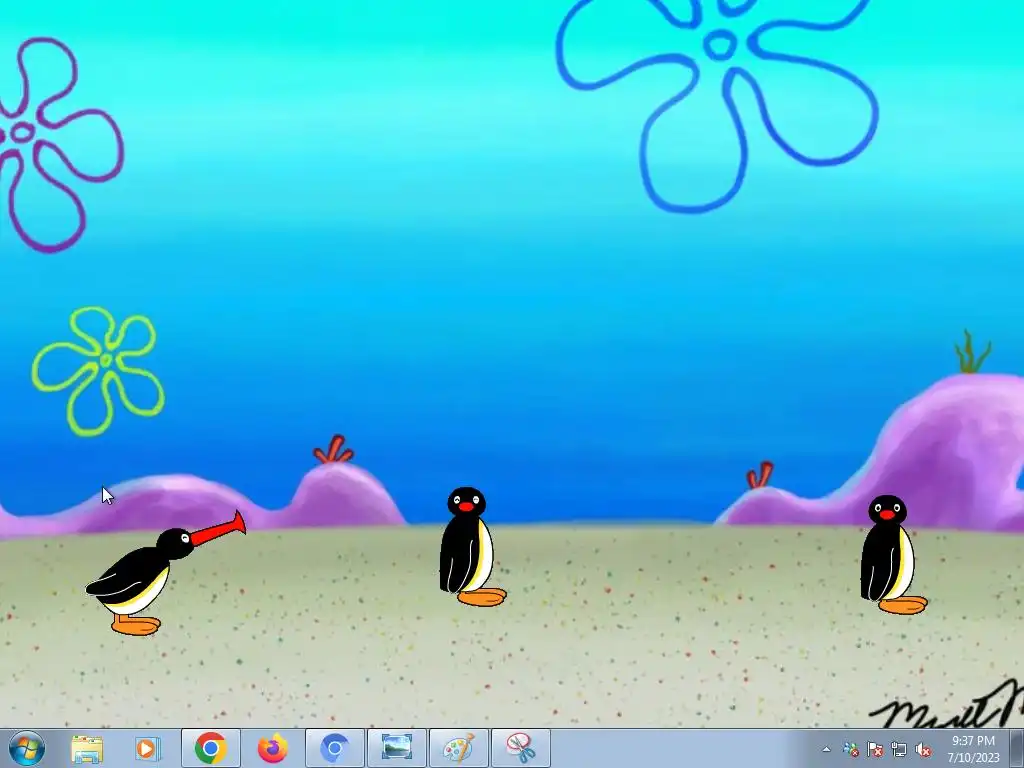Click the bent-over penguin with stretched beak
The width and height of the screenshot is (1024, 768).
coord(165,574)
